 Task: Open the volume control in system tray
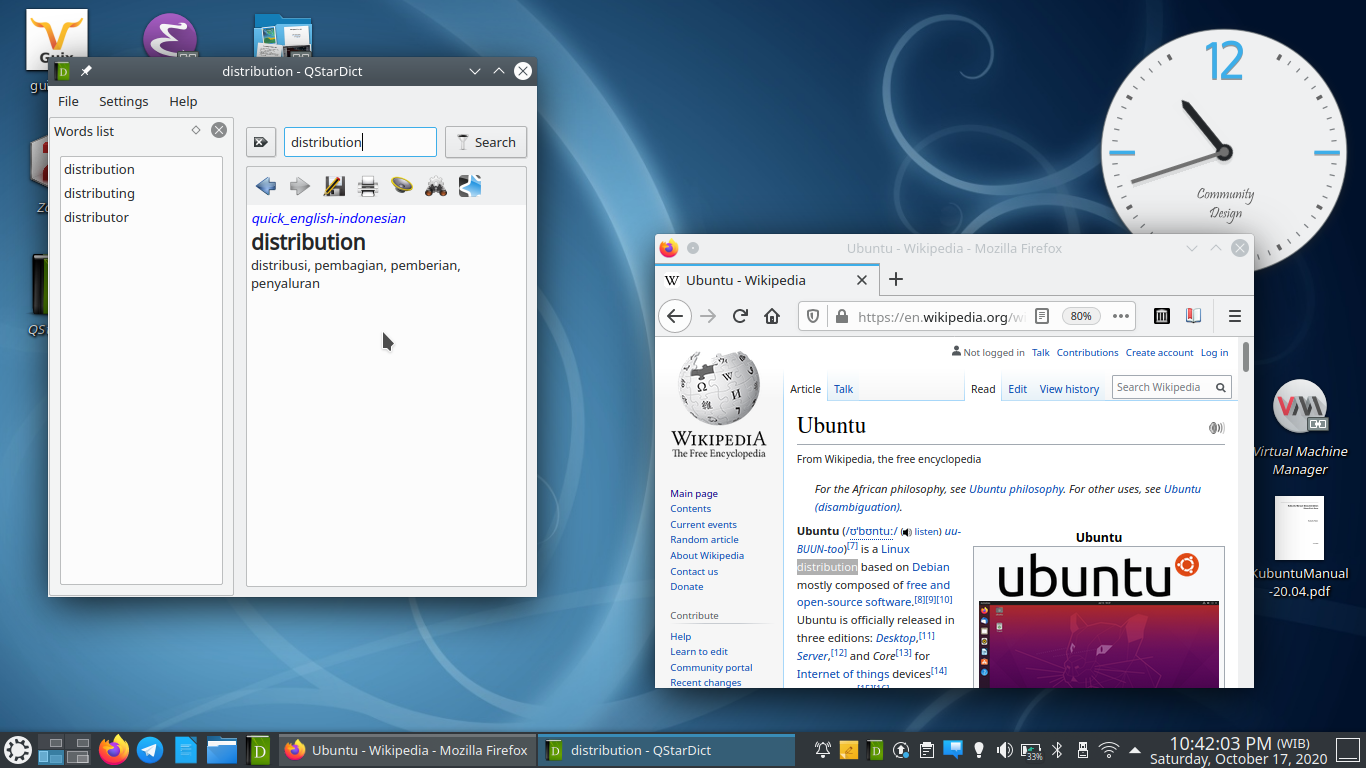point(1005,749)
